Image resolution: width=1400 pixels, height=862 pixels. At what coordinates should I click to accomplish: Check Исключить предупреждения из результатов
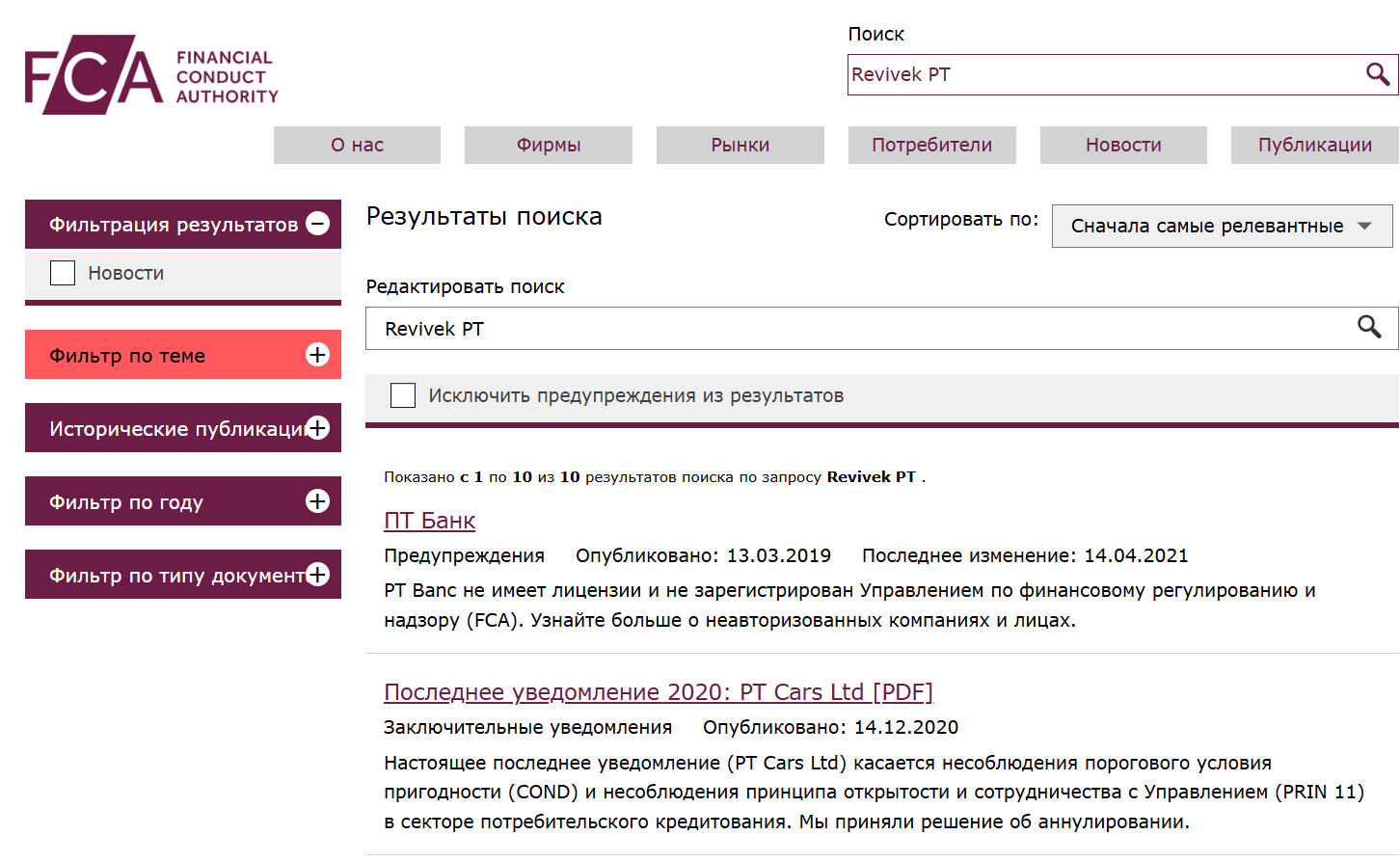point(403,394)
